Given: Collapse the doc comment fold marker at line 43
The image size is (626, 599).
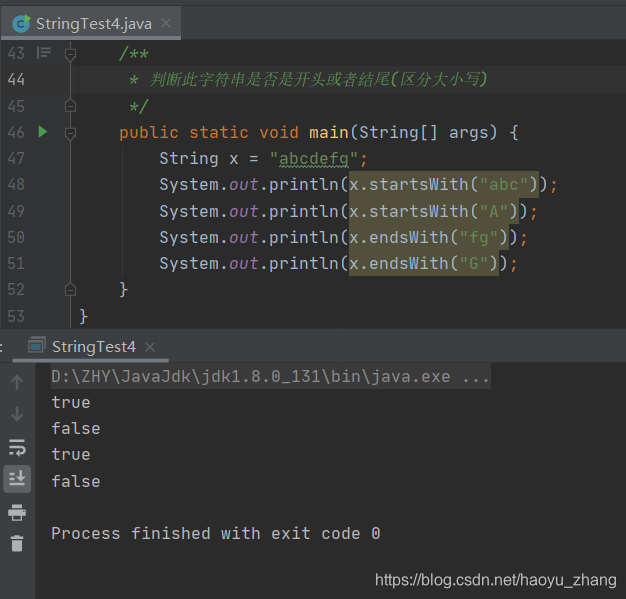Looking at the screenshot, I should click(70, 54).
